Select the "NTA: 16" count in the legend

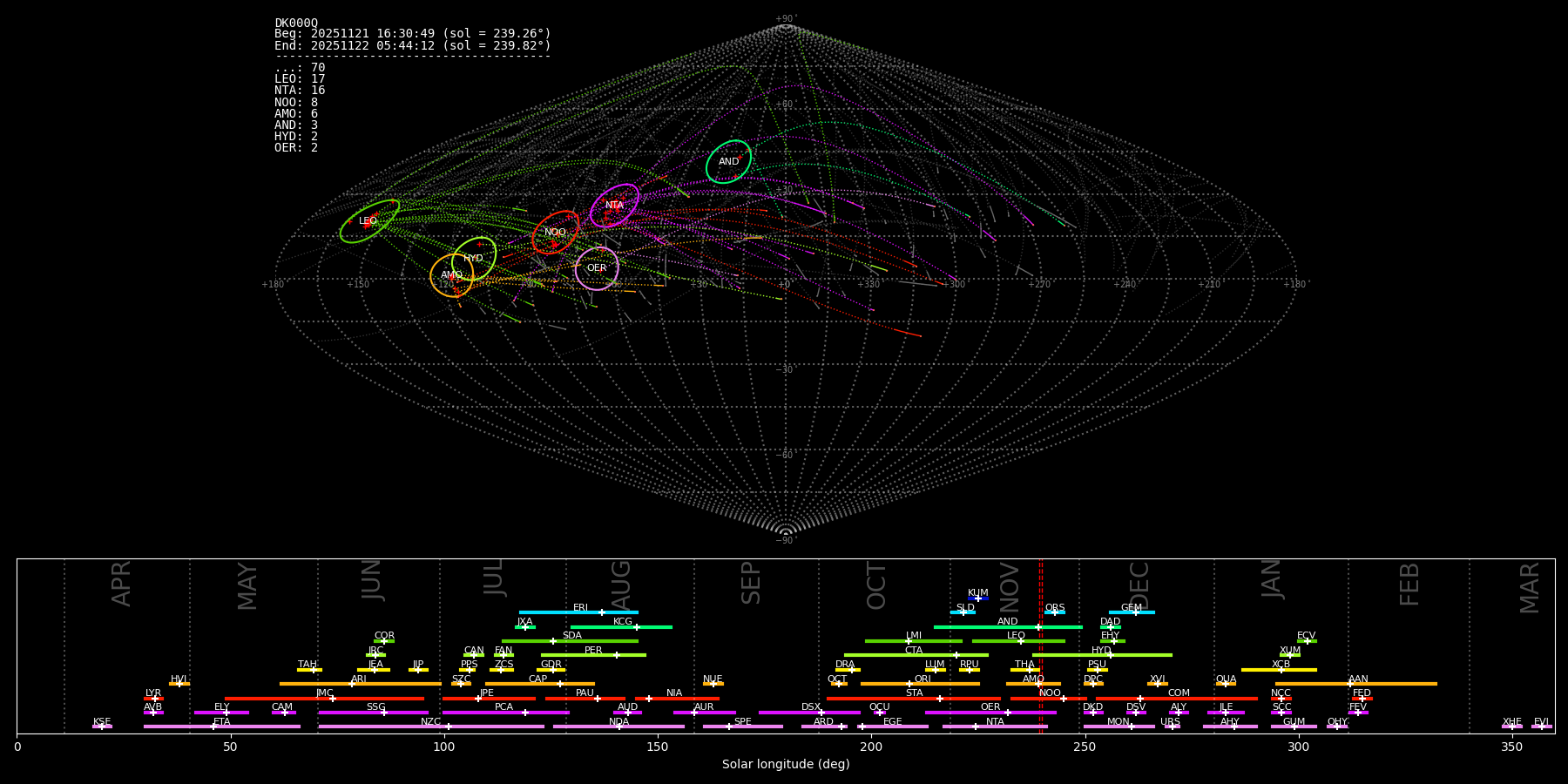300,91
